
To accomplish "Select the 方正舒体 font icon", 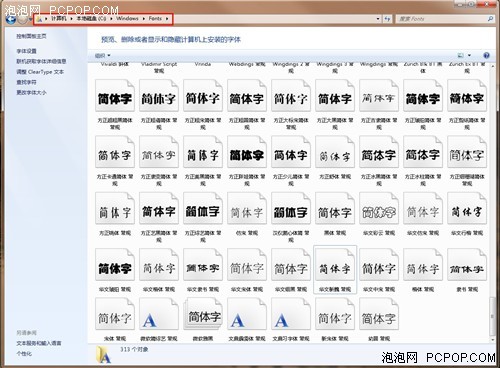I will click(x=335, y=152).
